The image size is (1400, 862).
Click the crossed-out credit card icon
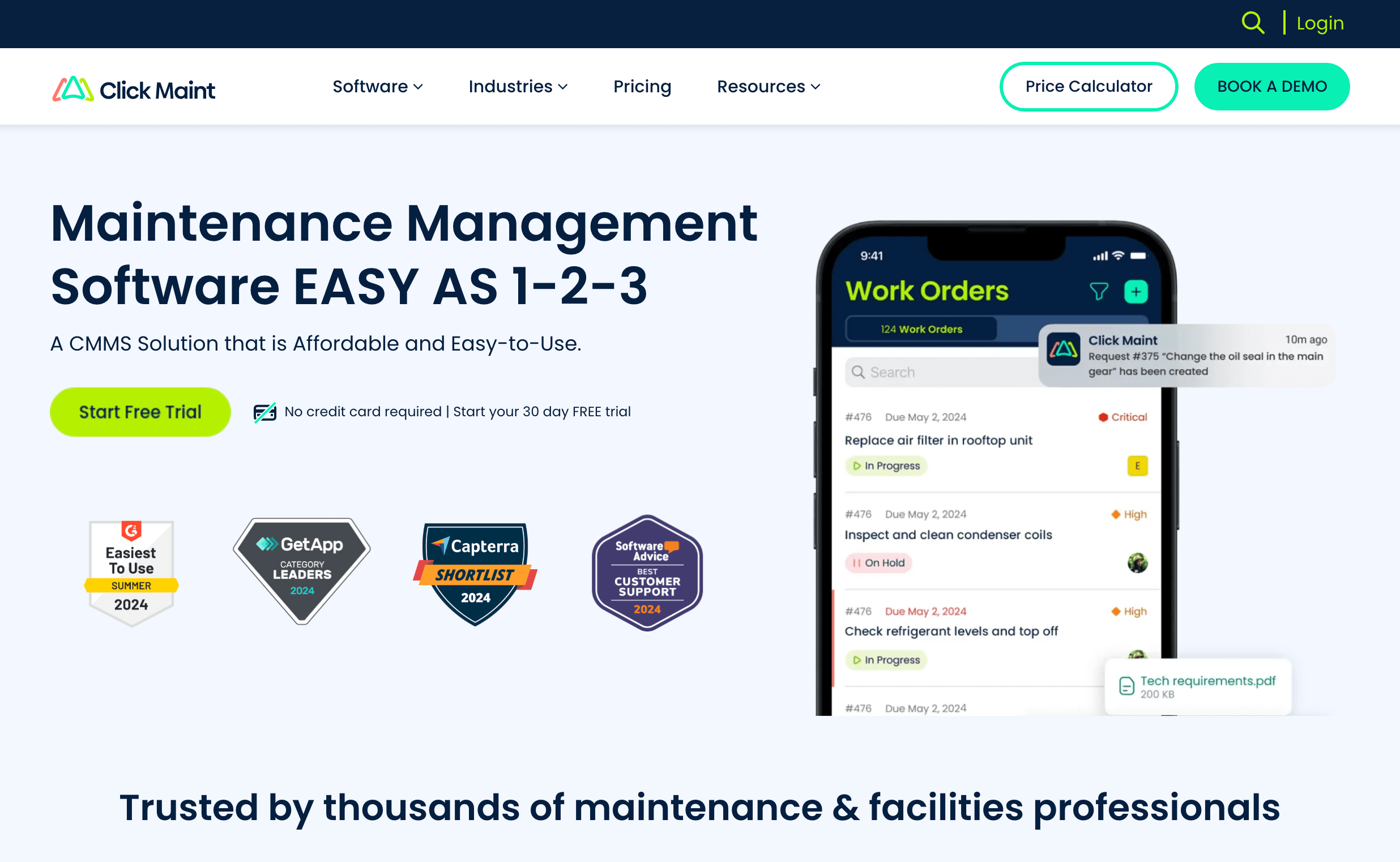(x=264, y=412)
